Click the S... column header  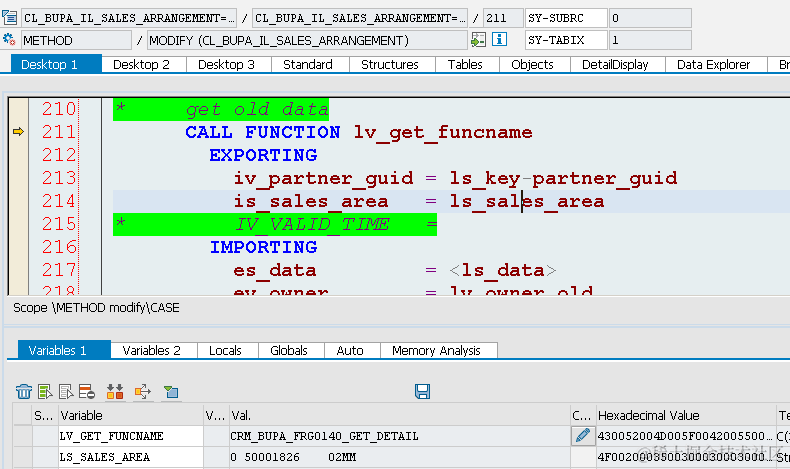(45, 416)
